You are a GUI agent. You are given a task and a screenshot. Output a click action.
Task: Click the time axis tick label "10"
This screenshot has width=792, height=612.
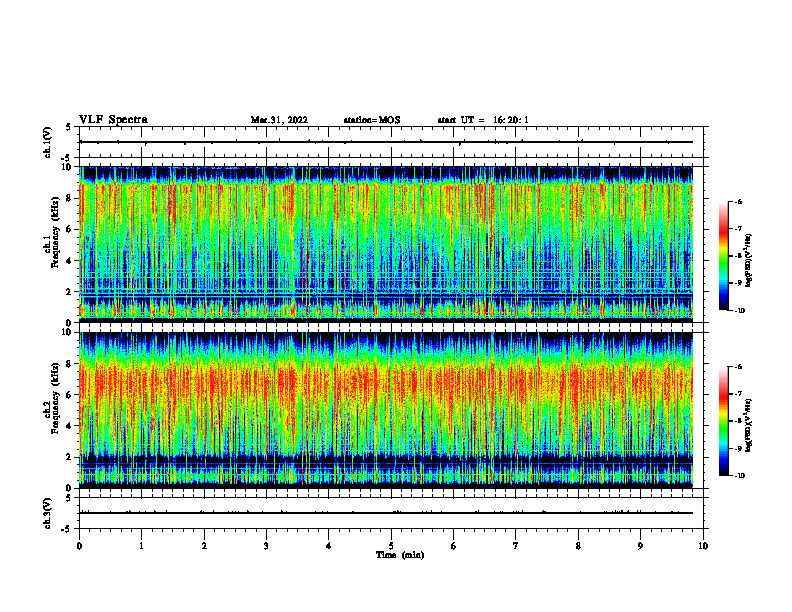[703, 546]
